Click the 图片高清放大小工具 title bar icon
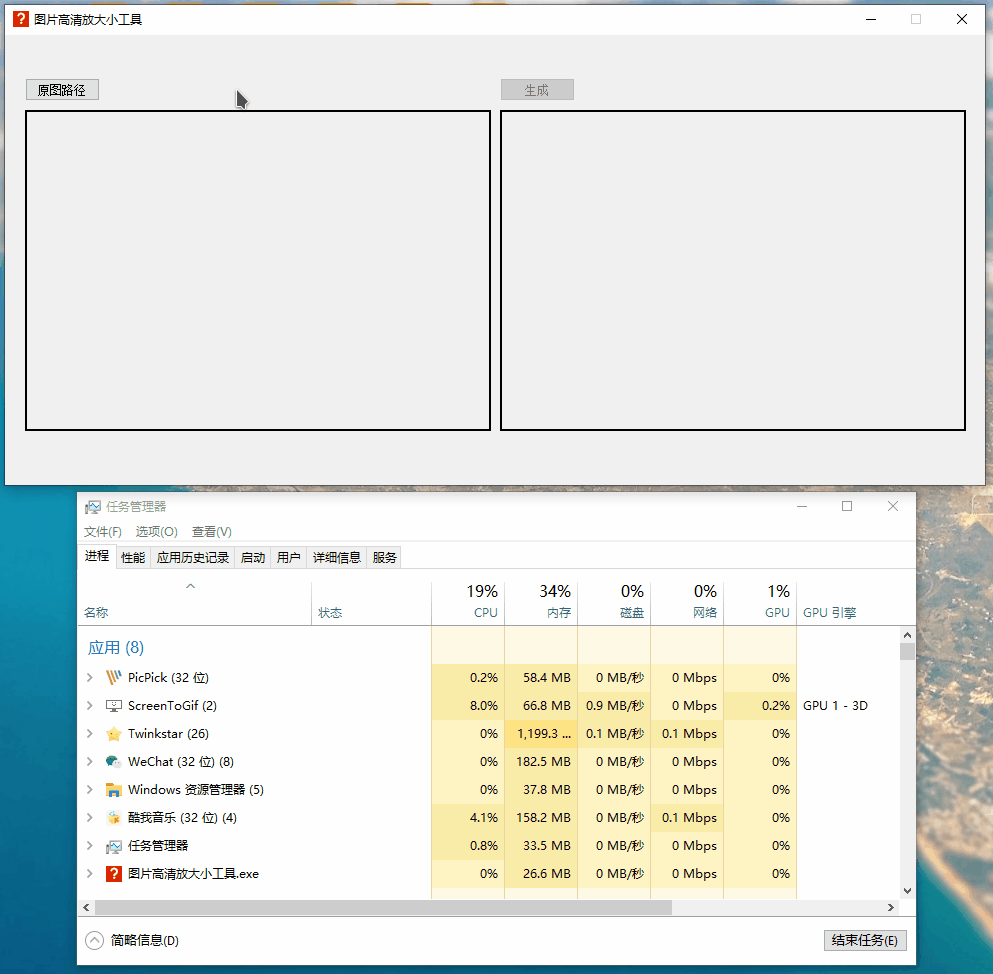993x974 pixels. coord(21,19)
